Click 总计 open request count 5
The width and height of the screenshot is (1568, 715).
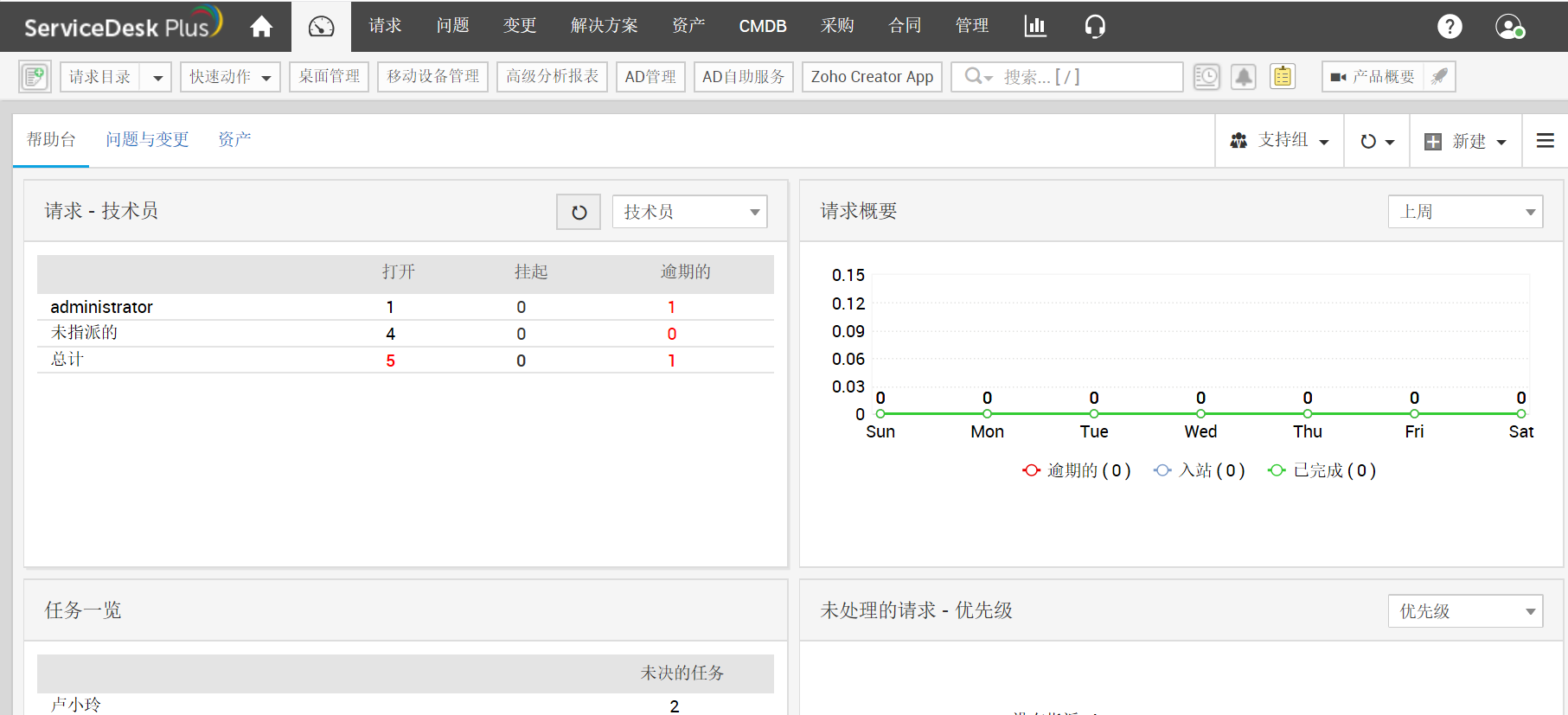pyautogui.click(x=391, y=361)
